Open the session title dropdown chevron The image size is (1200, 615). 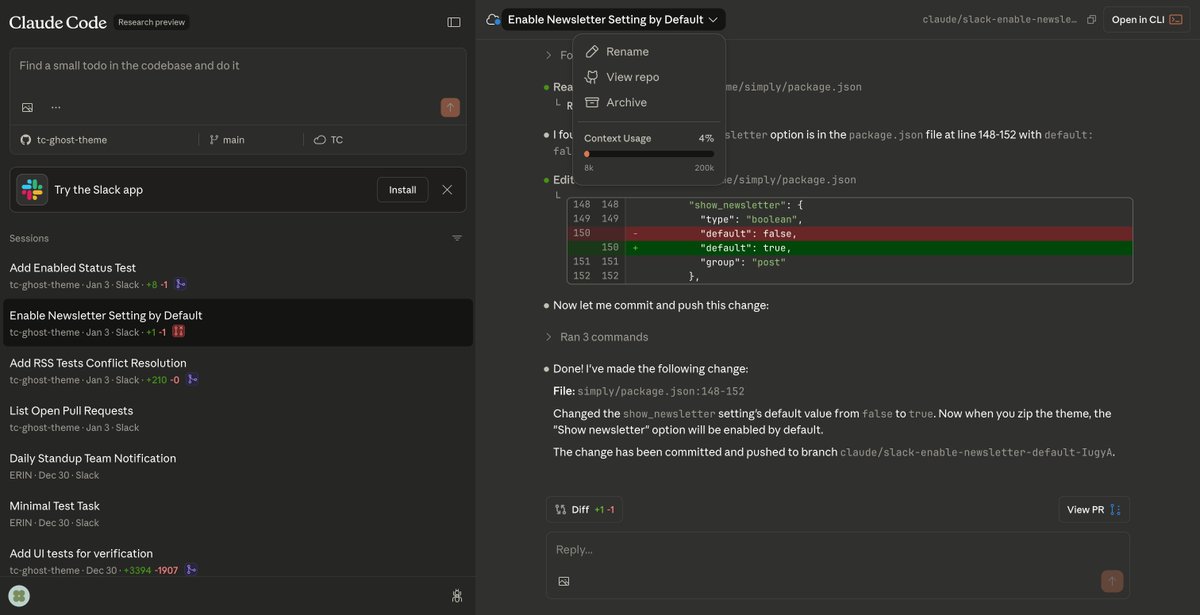coord(714,18)
